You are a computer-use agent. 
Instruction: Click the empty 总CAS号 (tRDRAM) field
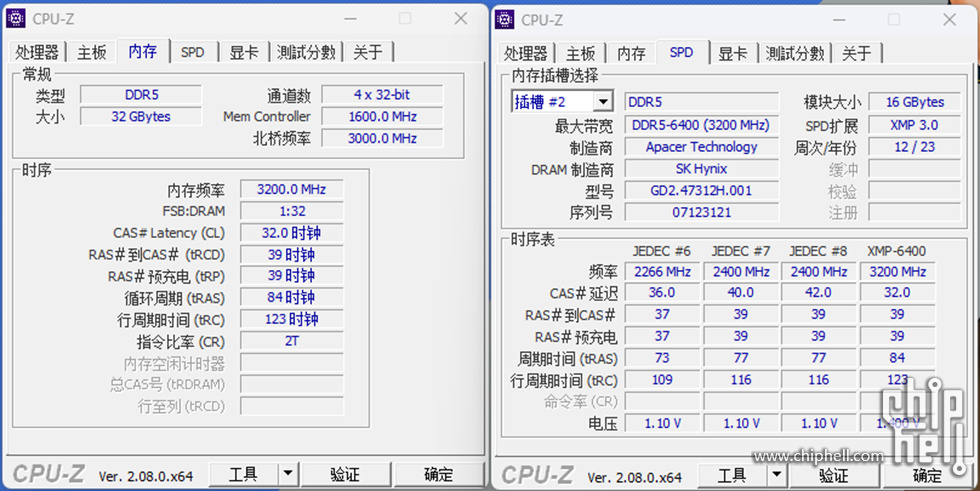coord(292,384)
